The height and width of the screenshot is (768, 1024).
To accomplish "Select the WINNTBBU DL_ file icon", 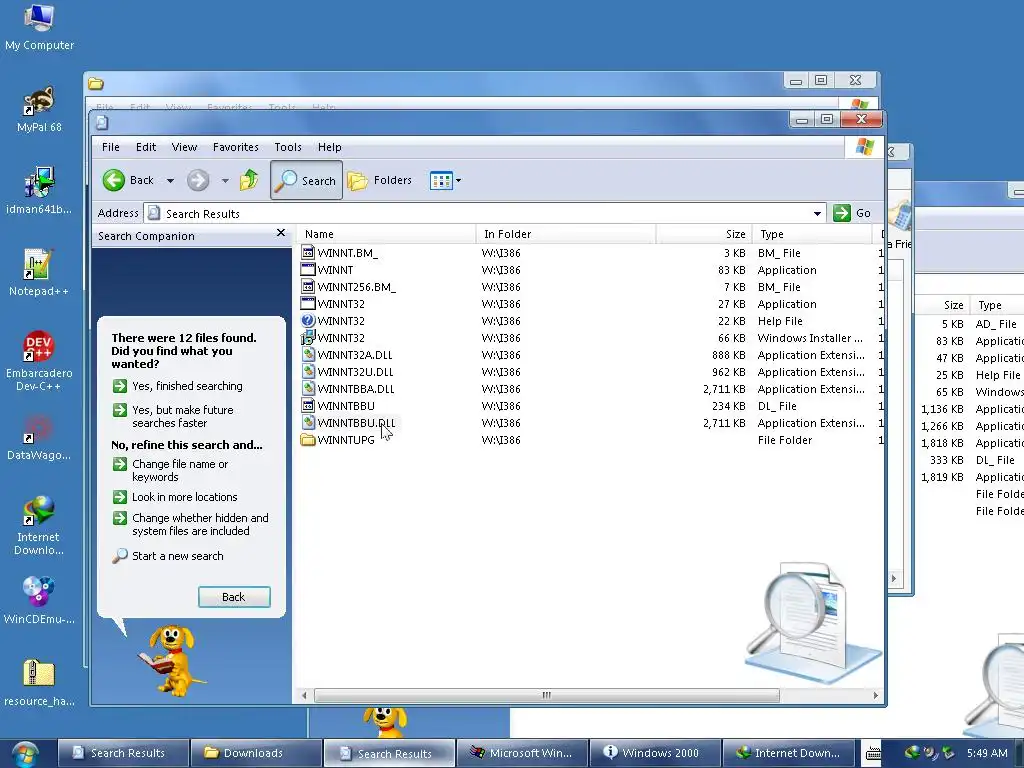I will [308, 406].
